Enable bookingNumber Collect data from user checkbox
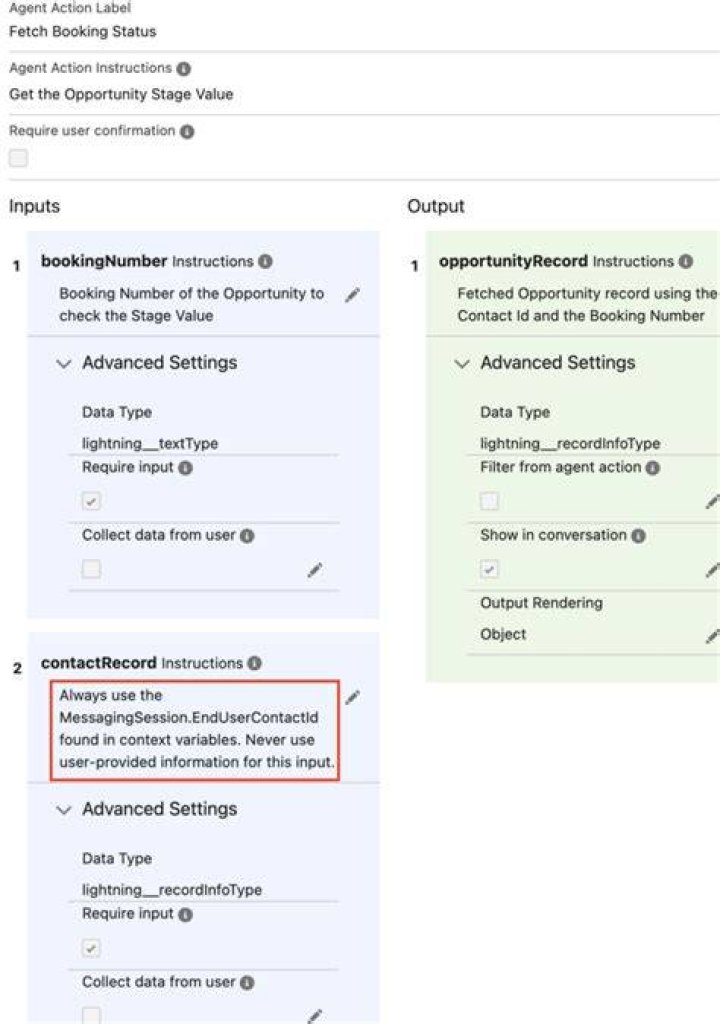The width and height of the screenshot is (720, 1024). pos(91,569)
